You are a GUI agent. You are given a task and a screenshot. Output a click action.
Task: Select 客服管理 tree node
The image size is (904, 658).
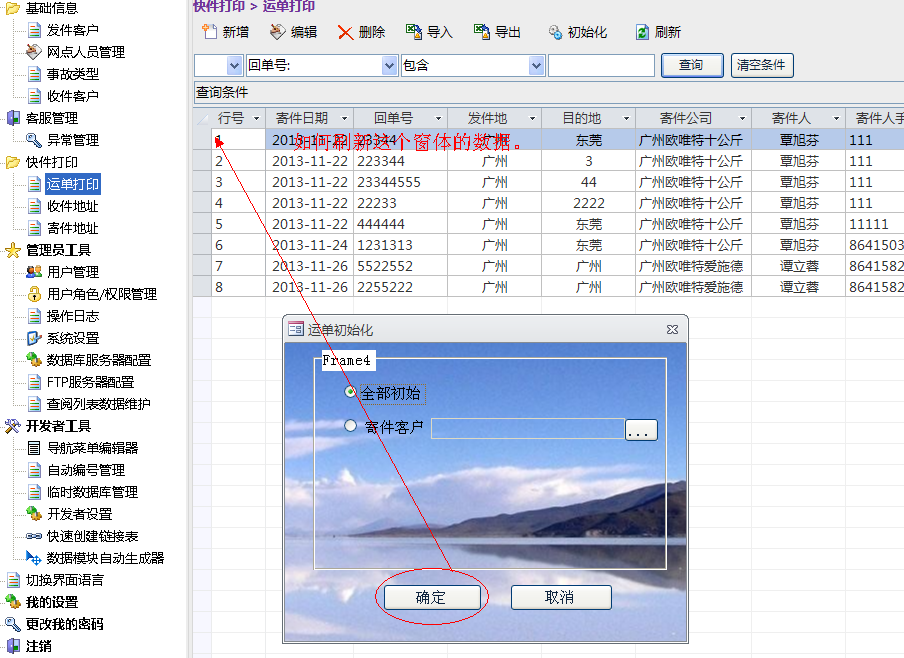52,118
